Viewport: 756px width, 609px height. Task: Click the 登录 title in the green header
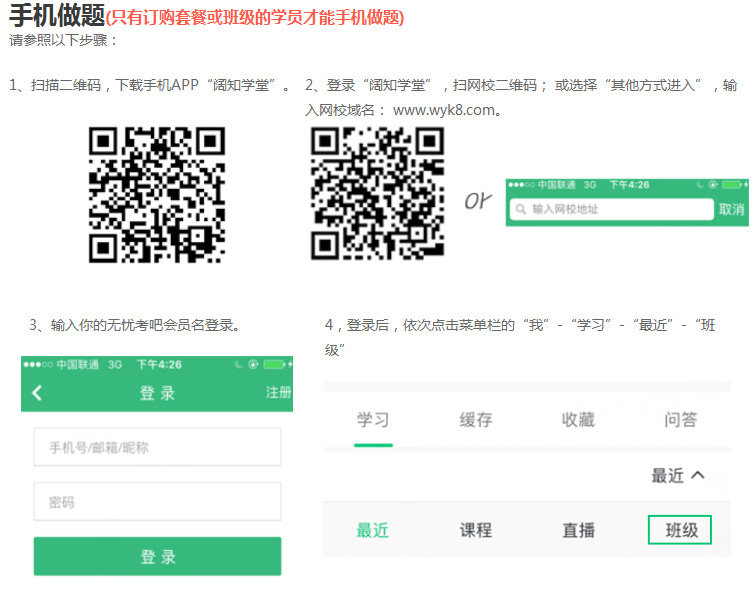click(157, 393)
